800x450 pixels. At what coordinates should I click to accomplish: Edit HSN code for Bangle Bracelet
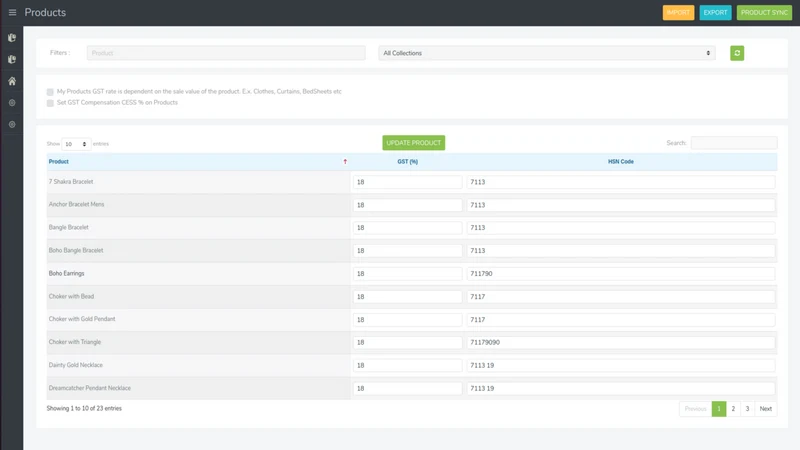620,228
